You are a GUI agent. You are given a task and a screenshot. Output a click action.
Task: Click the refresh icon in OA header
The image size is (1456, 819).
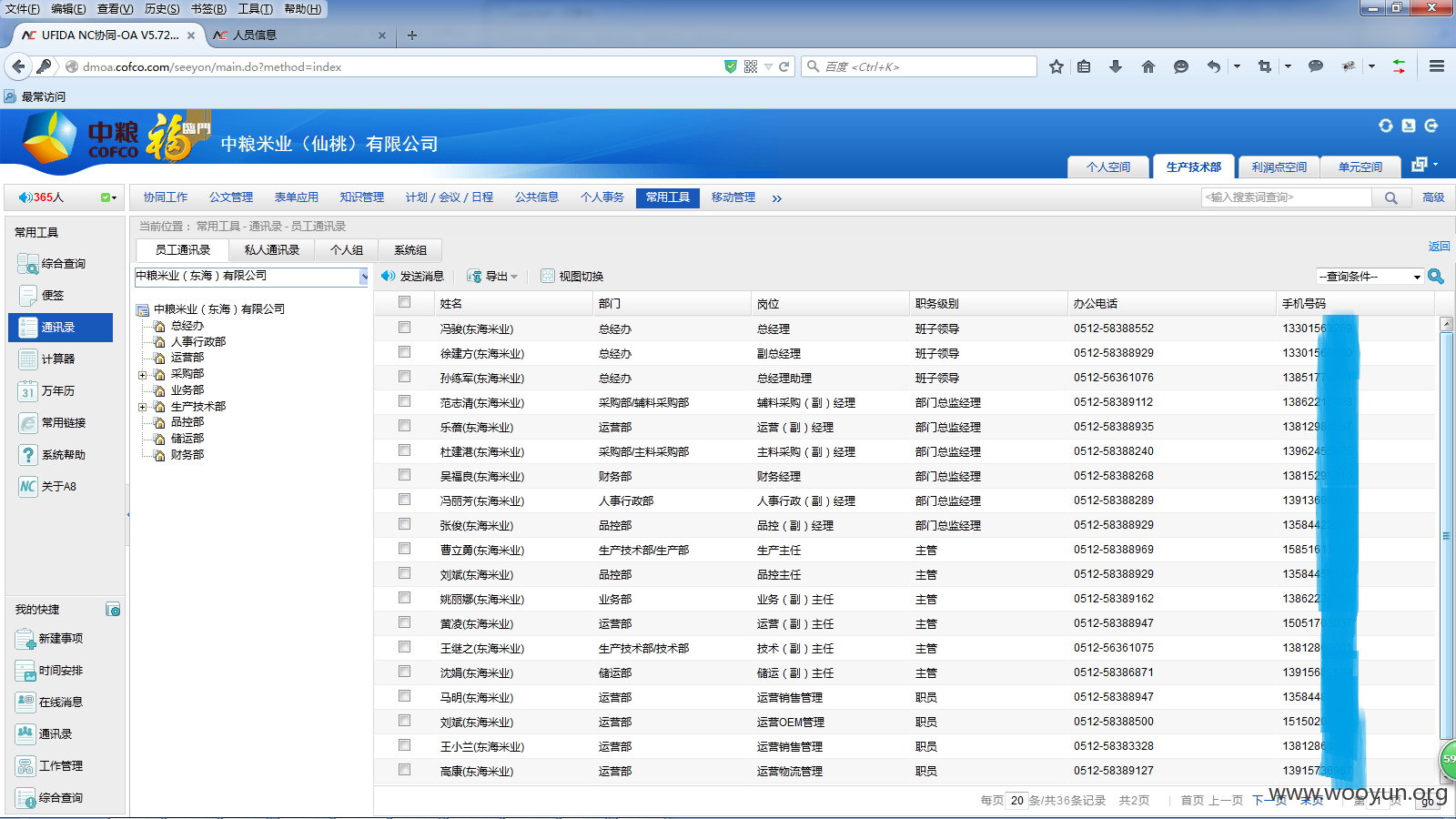coord(1386,126)
